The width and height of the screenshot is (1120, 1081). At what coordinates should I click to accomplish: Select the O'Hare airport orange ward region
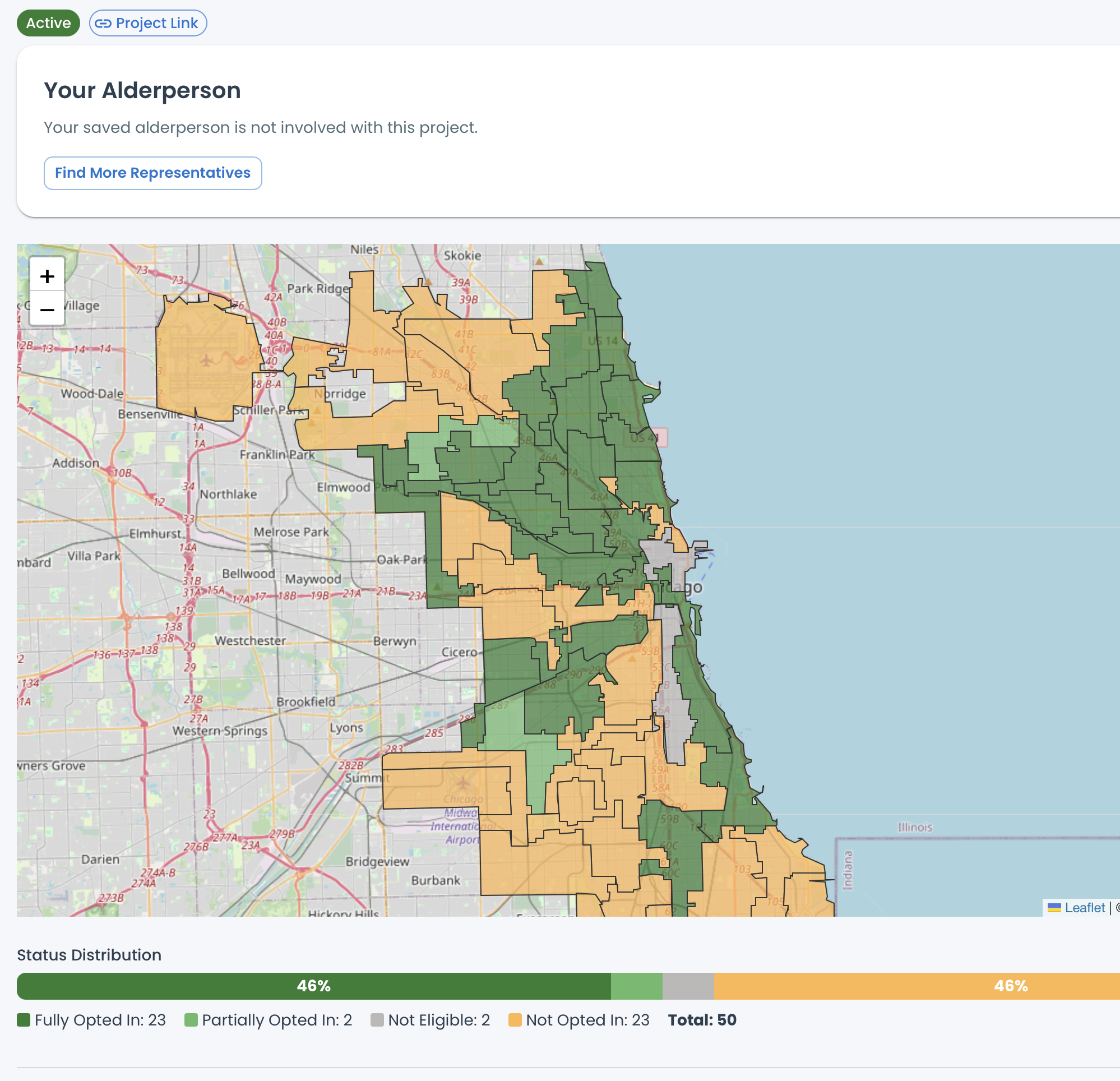206,360
